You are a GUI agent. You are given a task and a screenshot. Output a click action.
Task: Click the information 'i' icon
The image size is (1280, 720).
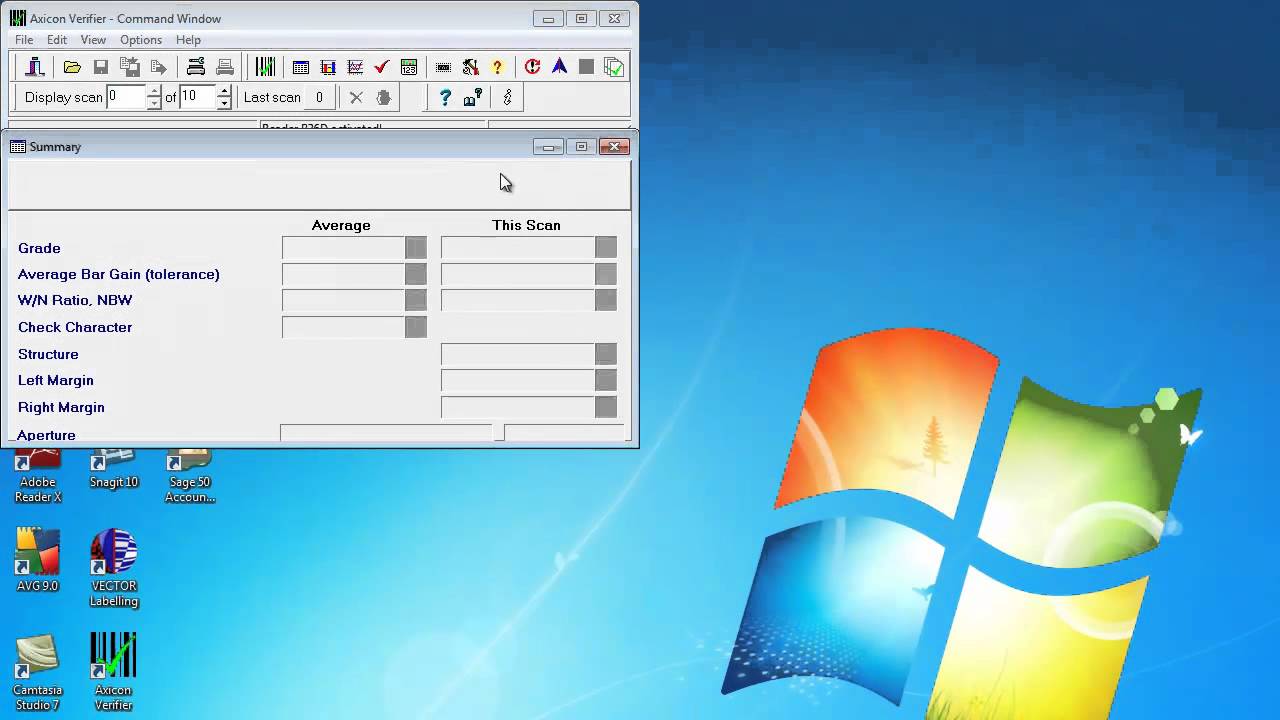[507, 97]
